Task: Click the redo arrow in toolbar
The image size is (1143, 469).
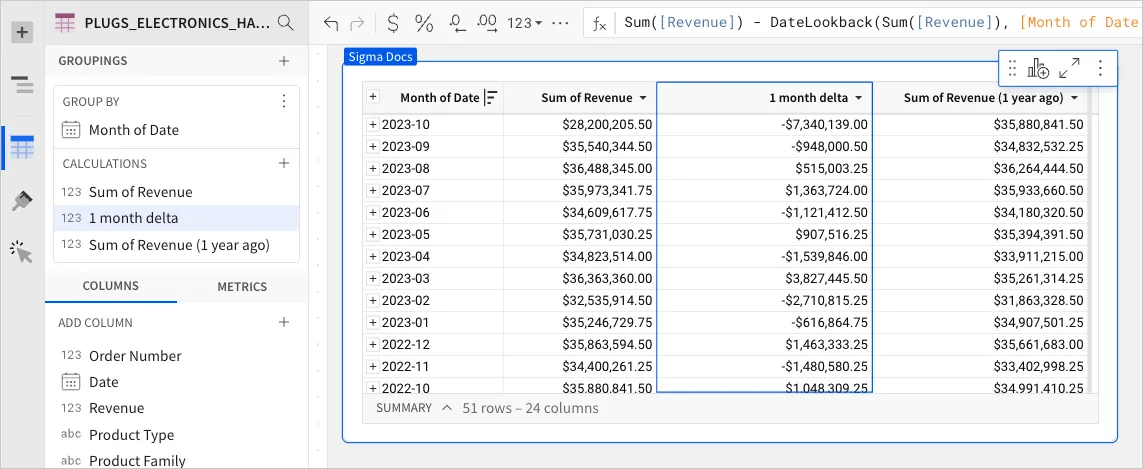Action: (x=357, y=23)
